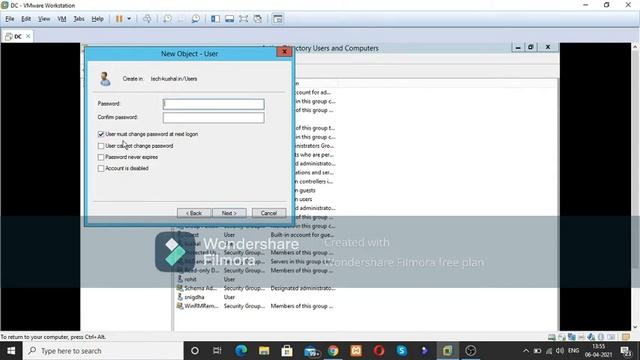
Task: Close the DC tab
Action: (28, 36)
